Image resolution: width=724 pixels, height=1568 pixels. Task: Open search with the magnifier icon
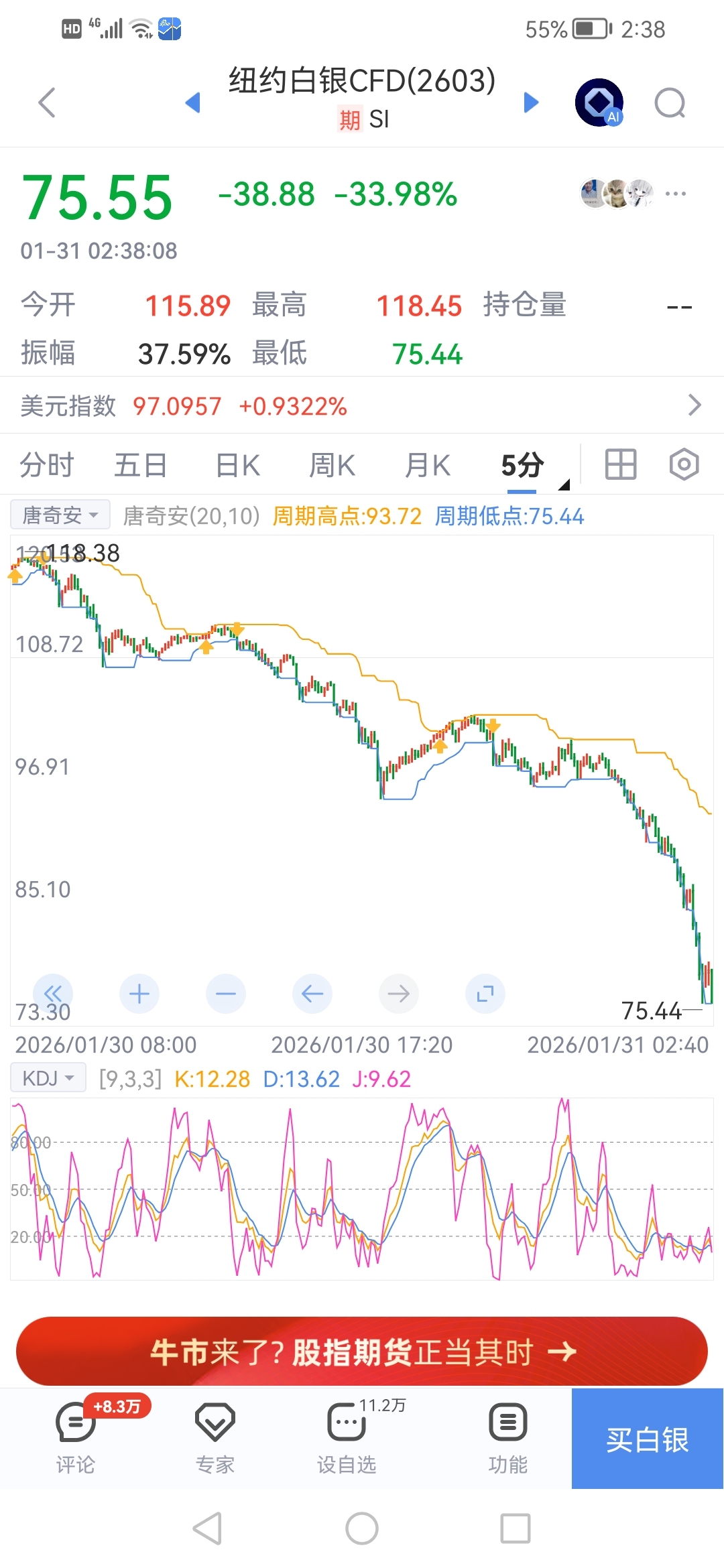coord(670,103)
